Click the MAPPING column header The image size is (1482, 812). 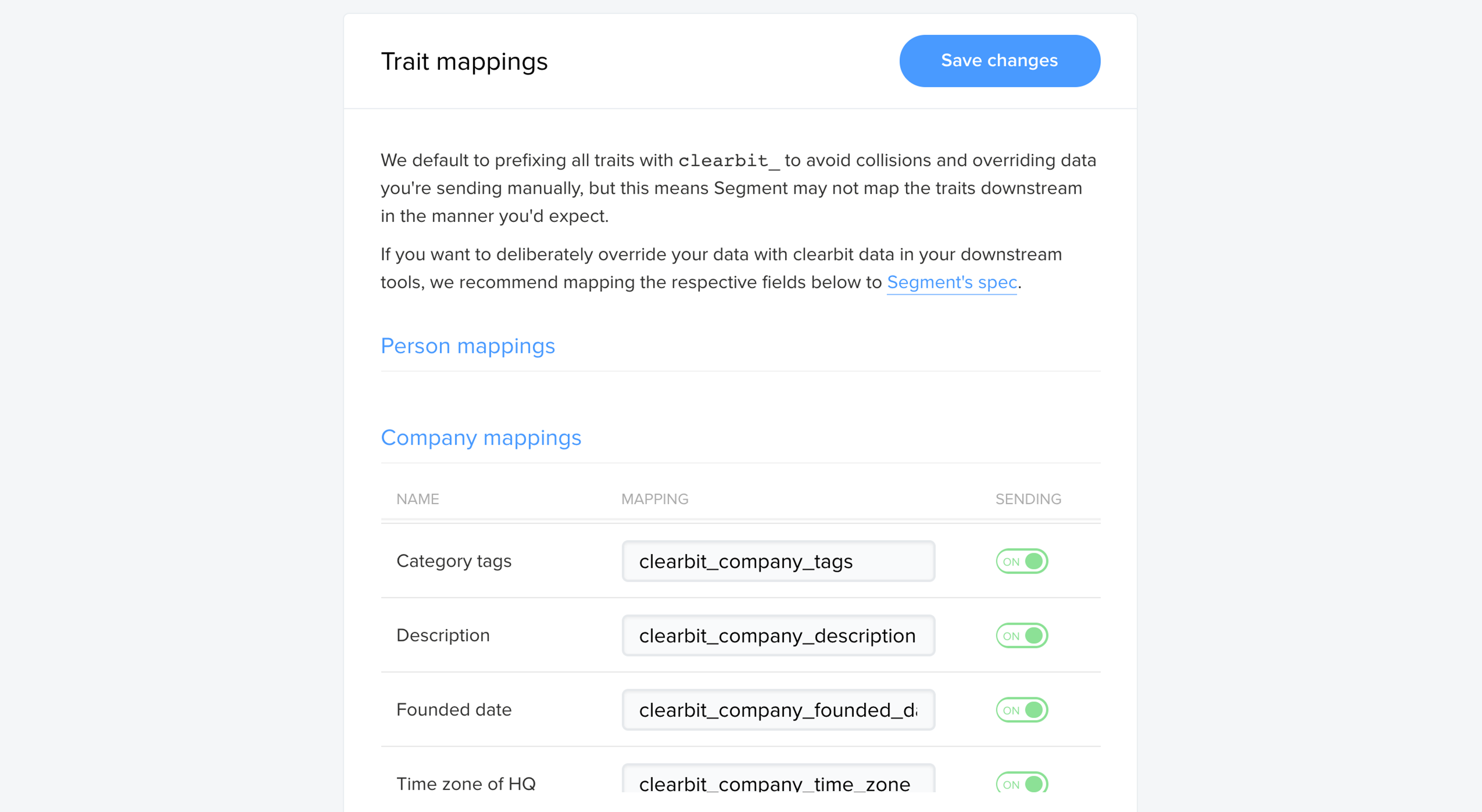(655, 499)
